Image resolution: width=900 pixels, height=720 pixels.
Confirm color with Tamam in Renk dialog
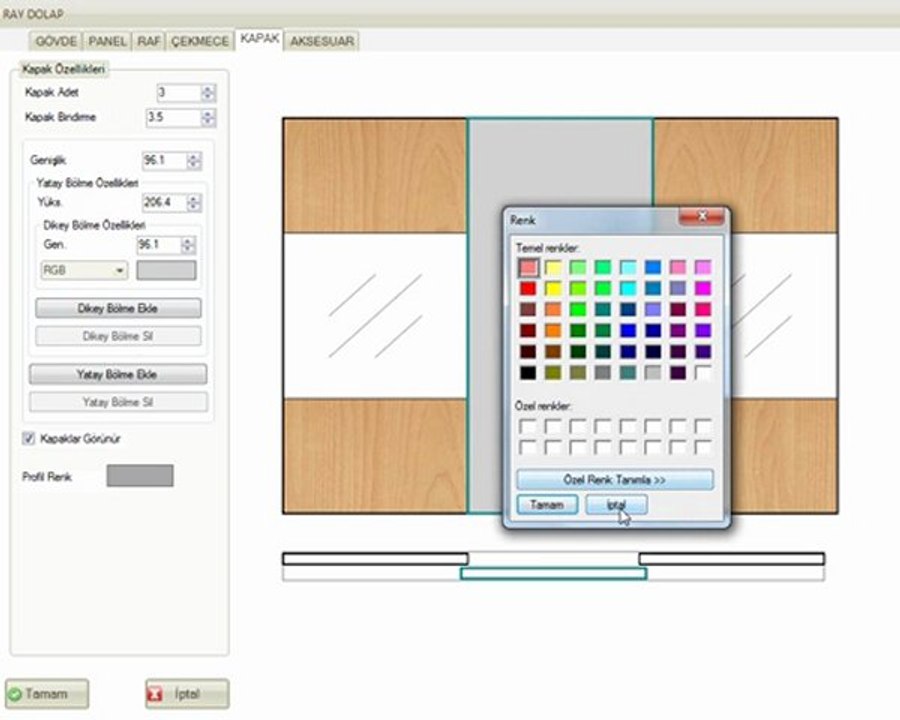click(547, 505)
